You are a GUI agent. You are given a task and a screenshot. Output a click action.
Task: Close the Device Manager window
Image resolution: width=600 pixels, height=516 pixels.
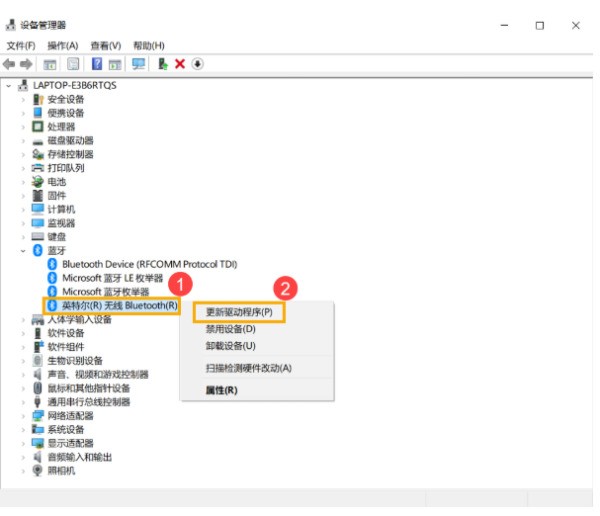click(576, 26)
